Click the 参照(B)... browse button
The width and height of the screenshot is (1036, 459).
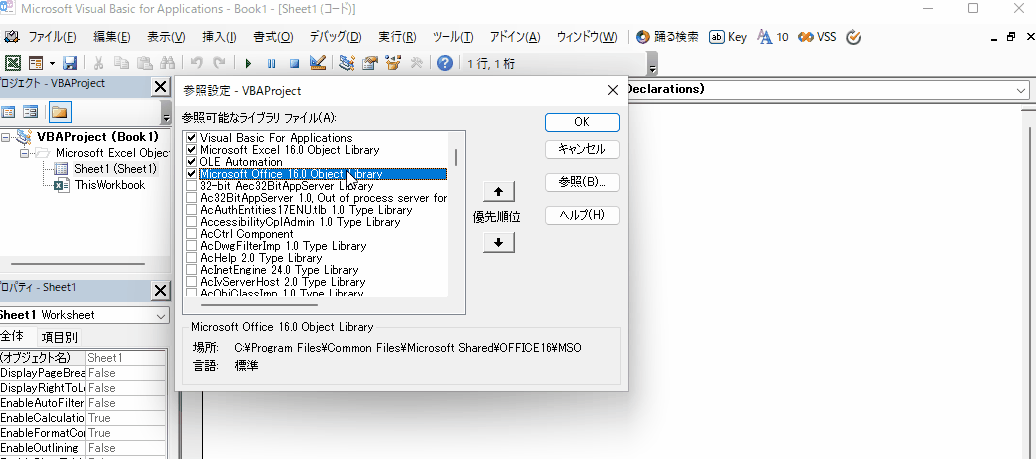point(582,182)
